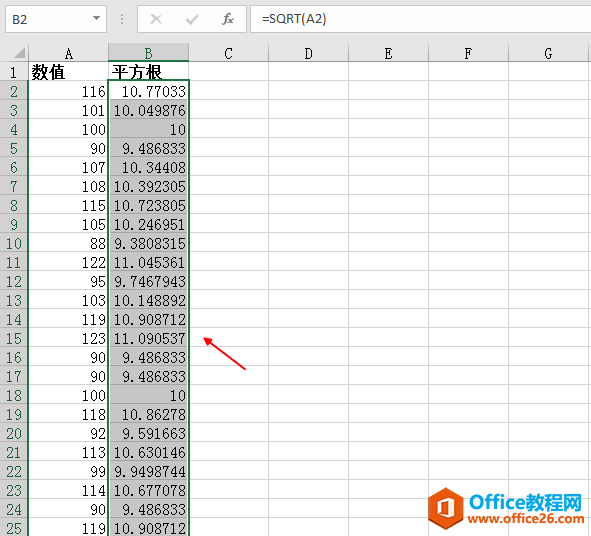Click cell A13 containing 103
This screenshot has height=536, width=591.
point(68,300)
